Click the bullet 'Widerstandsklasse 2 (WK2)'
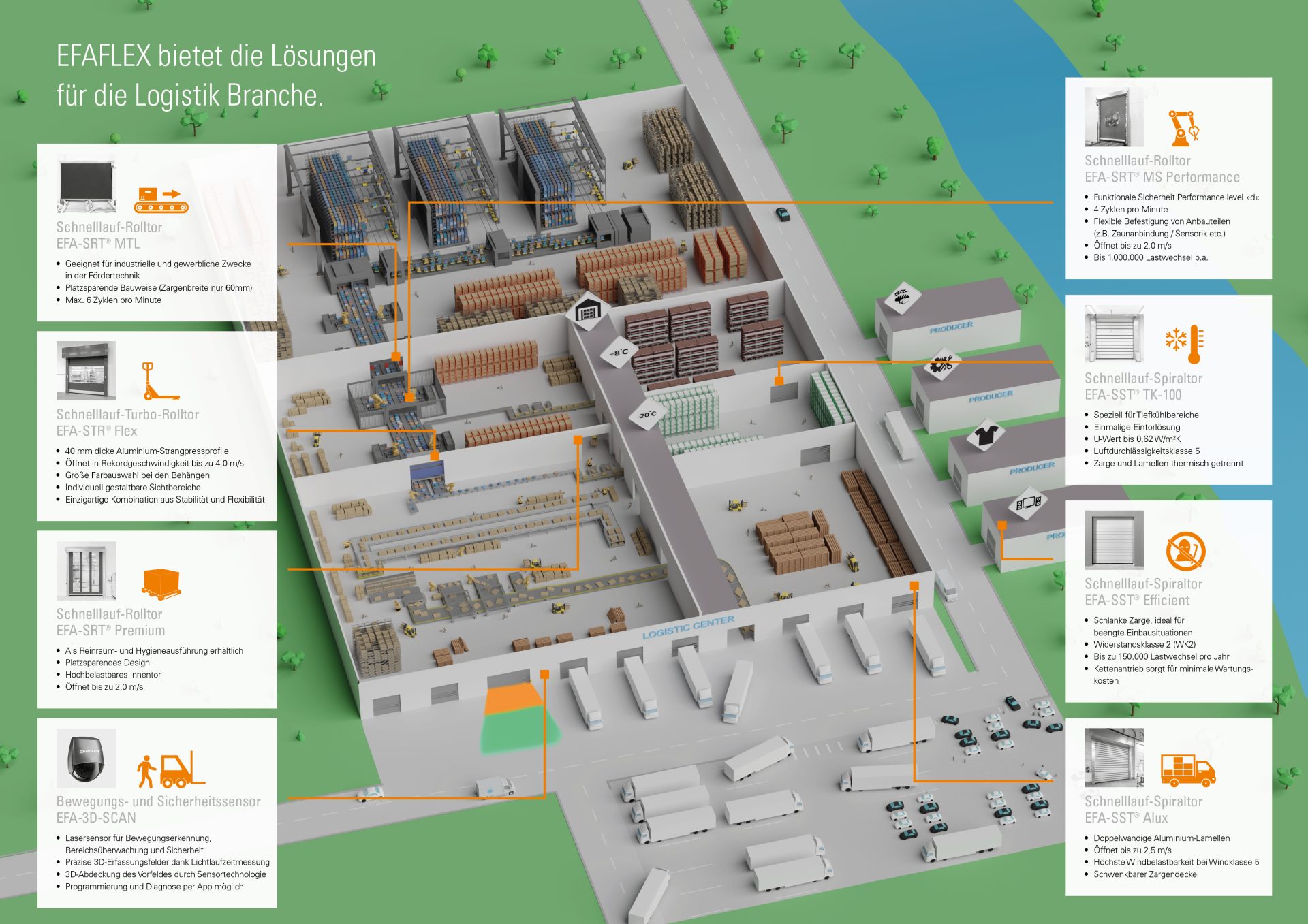The width and height of the screenshot is (1308, 924). point(1145,645)
